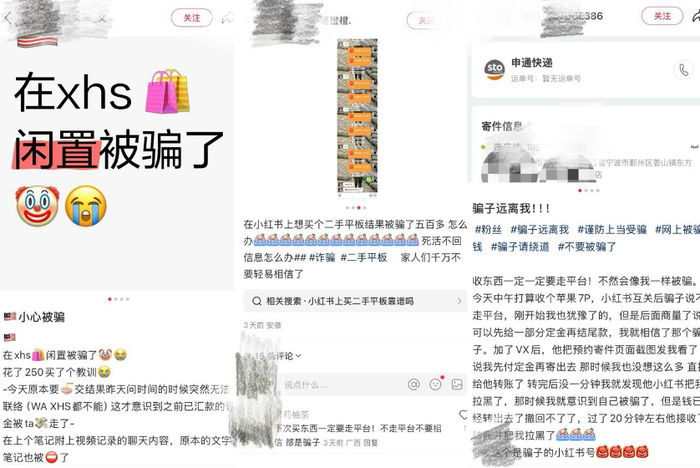This screenshot has height=468, width=700.
Task: Open the mention @ icon in comment box
Action: pos(414,384)
